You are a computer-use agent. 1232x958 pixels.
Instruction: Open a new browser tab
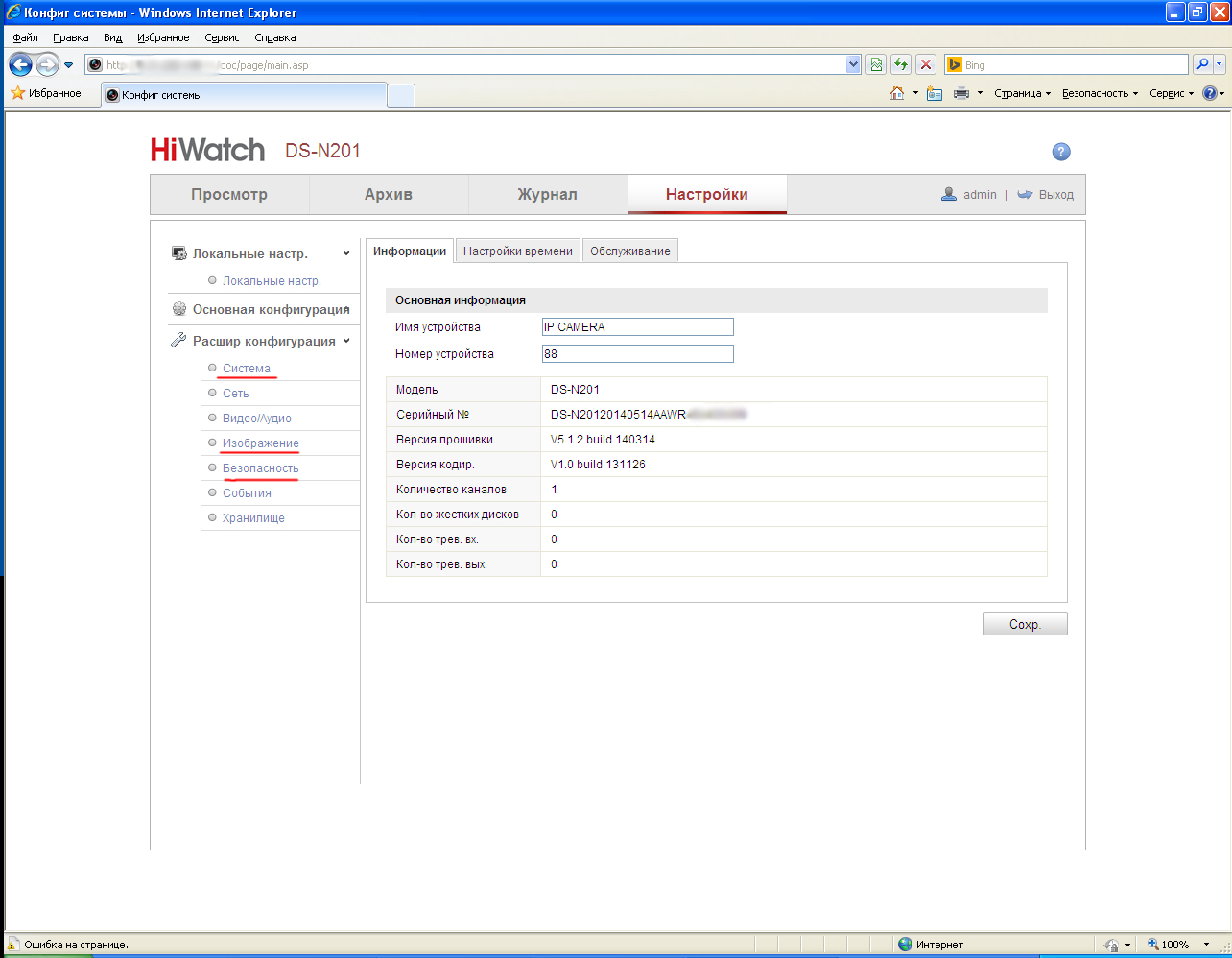click(401, 95)
